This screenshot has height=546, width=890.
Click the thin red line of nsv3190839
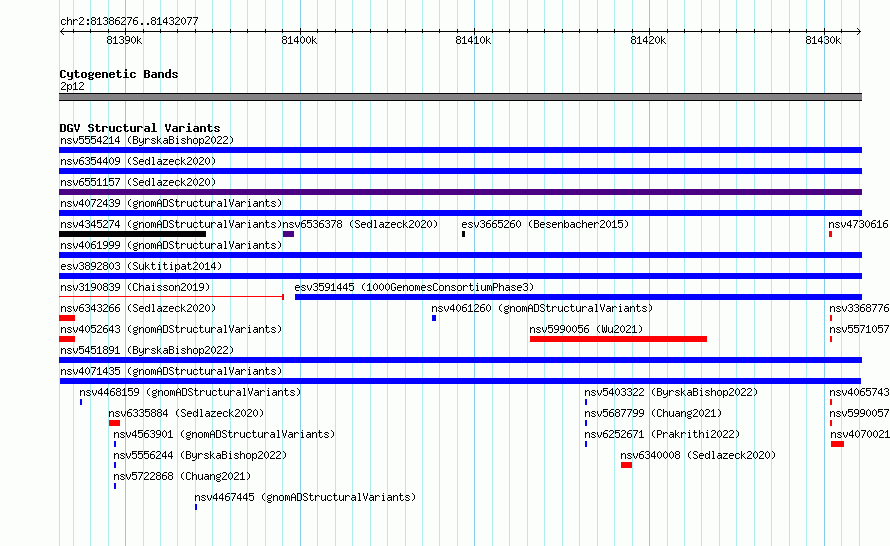click(x=171, y=297)
